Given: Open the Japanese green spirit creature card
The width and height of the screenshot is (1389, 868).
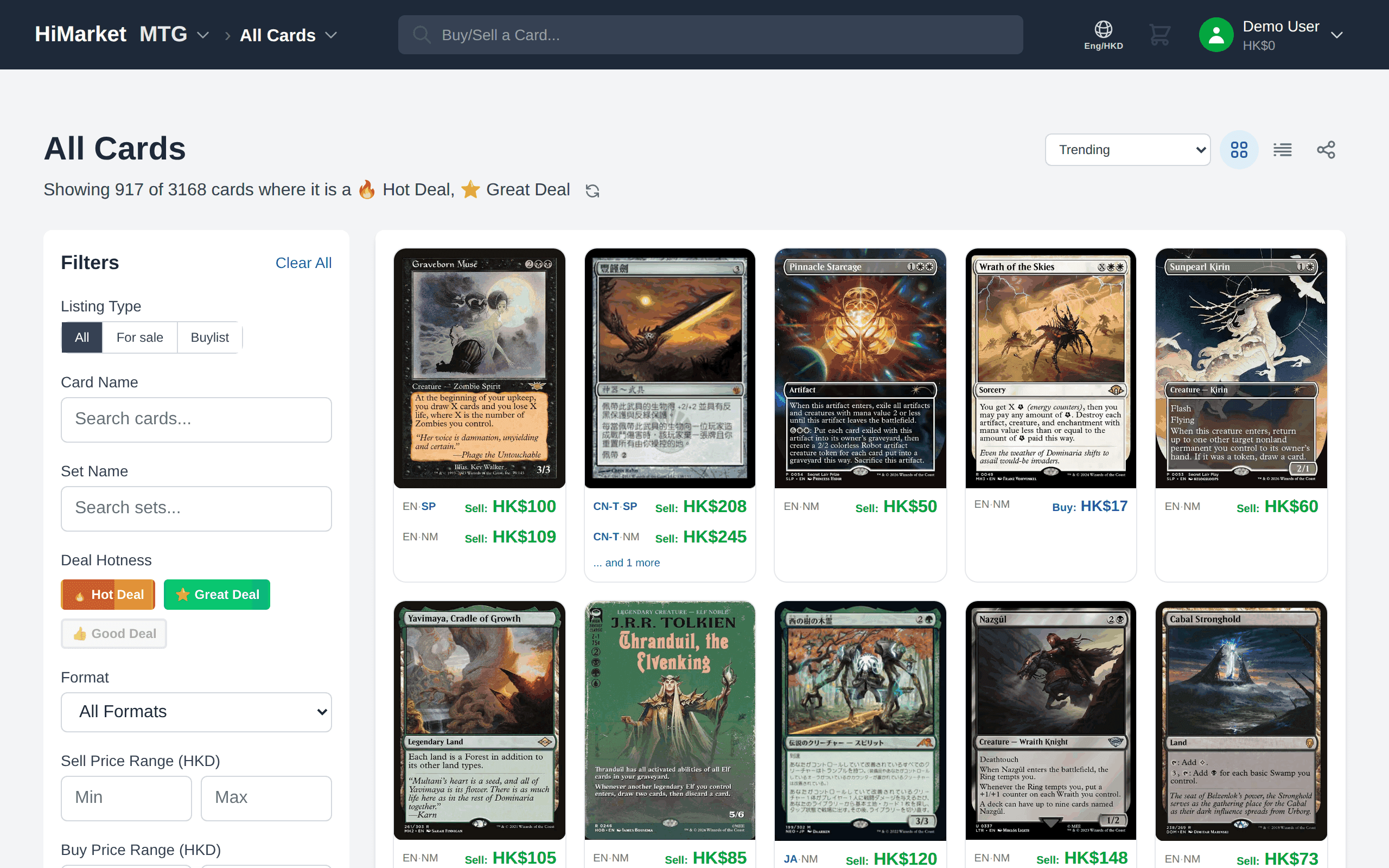Looking at the screenshot, I should 860,720.
